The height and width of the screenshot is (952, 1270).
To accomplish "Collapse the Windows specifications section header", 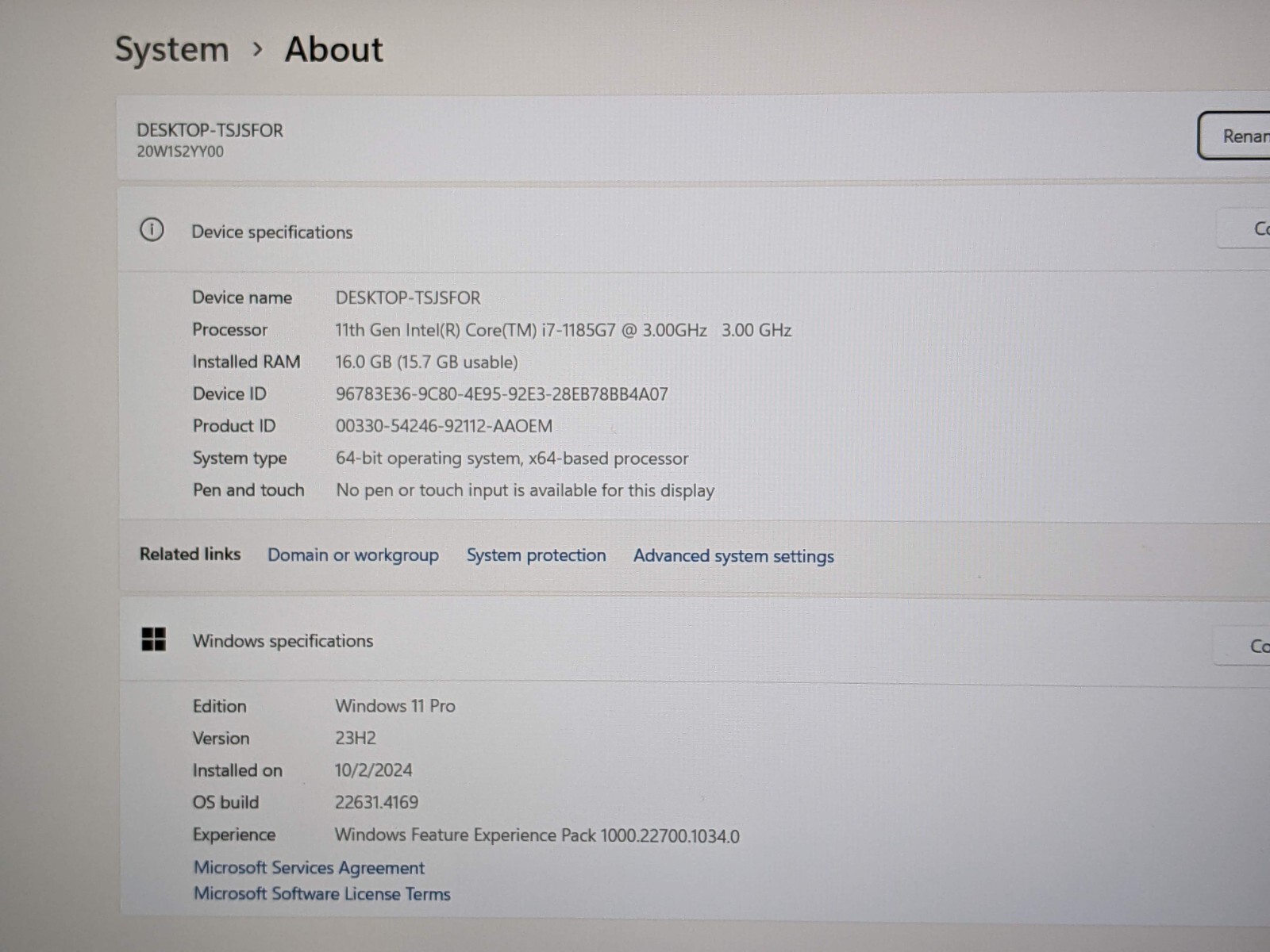I will [x=695, y=641].
